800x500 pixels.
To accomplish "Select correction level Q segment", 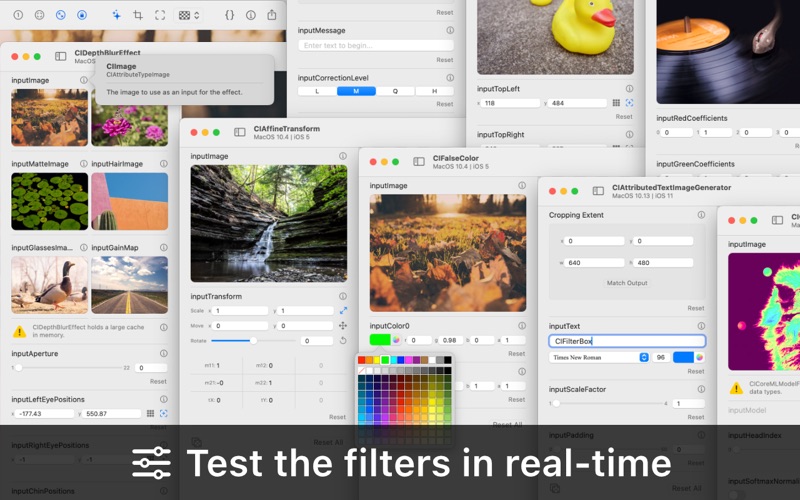I will pos(395,91).
